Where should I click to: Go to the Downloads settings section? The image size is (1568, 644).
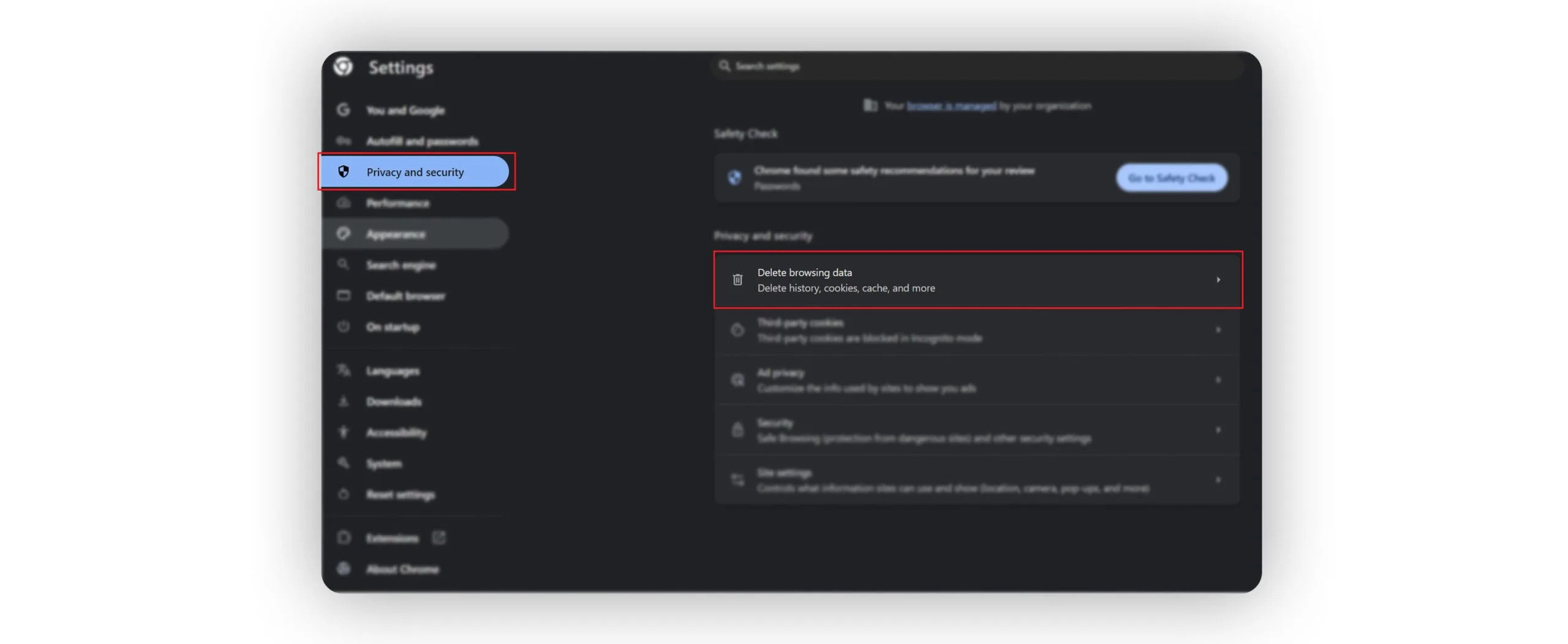coord(393,402)
